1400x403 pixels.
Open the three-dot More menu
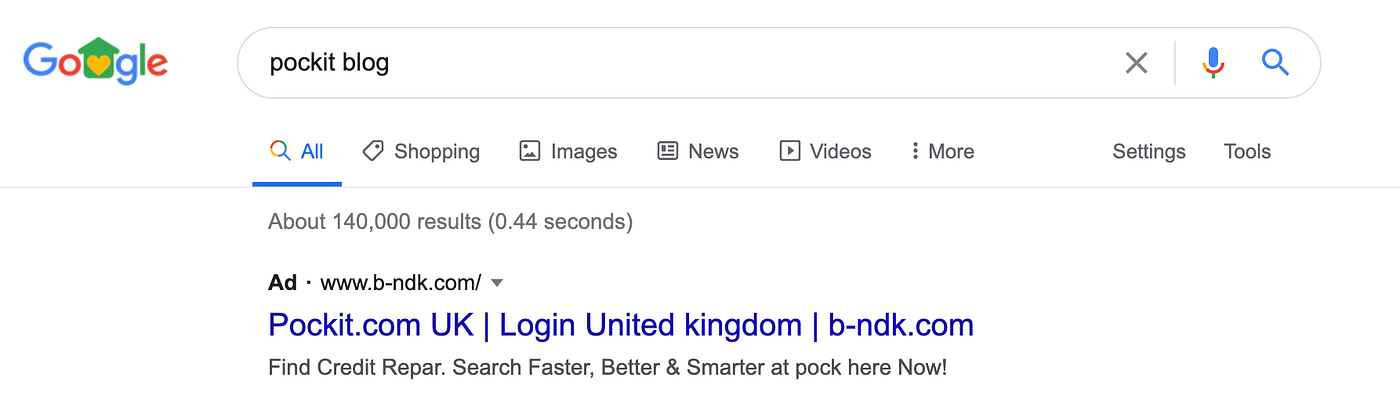click(942, 151)
